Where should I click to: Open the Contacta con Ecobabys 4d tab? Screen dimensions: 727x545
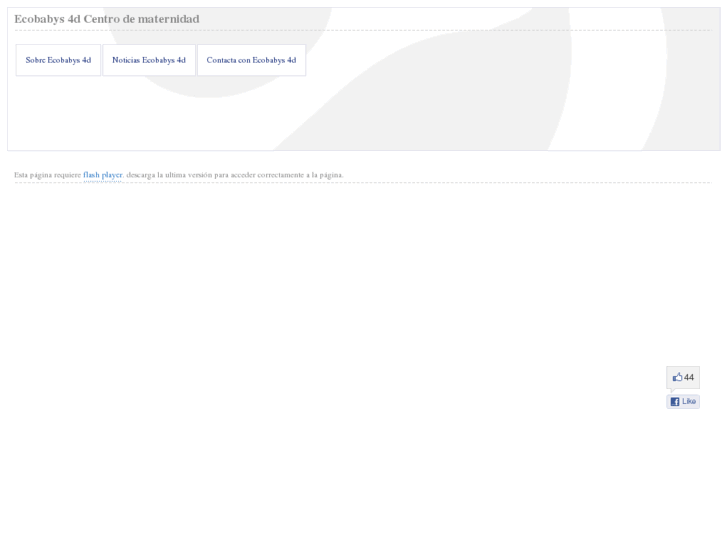(251, 60)
